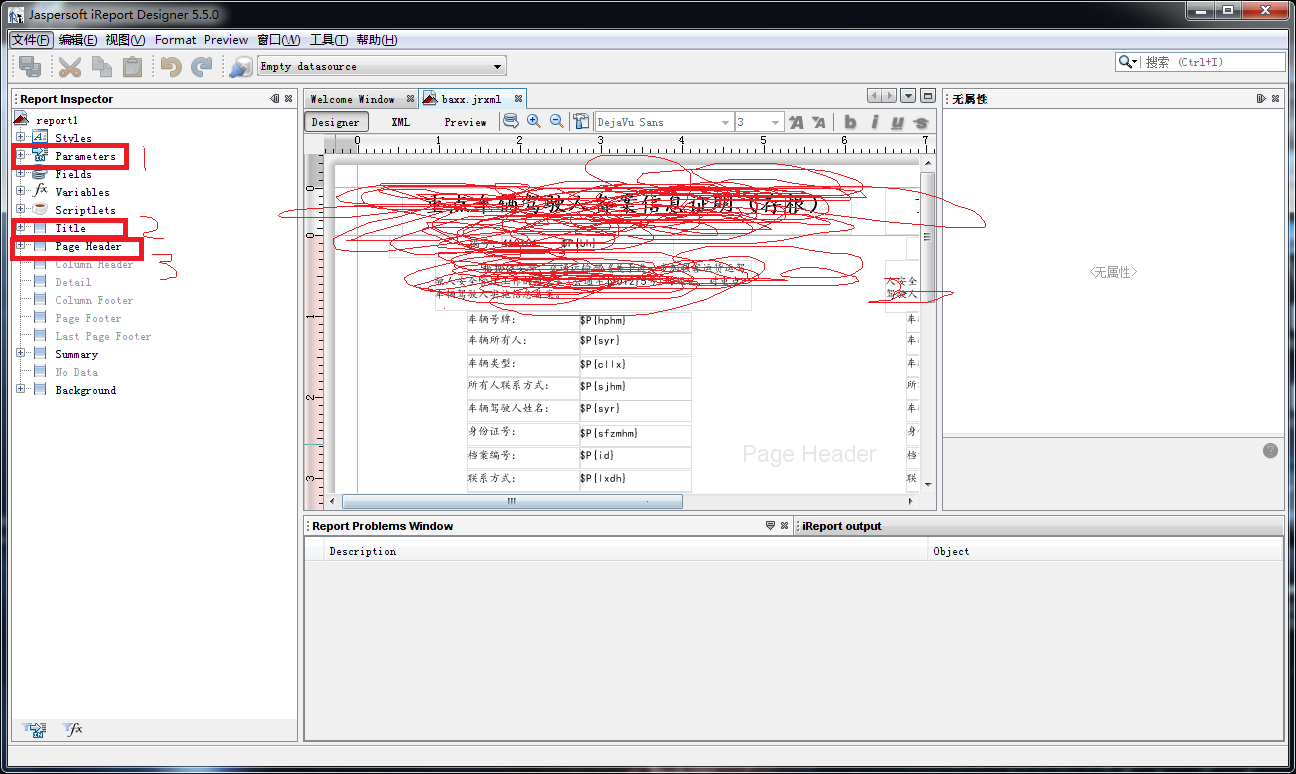Click the Copy toolbar icon
1296x774 pixels.
tap(101, 67)
